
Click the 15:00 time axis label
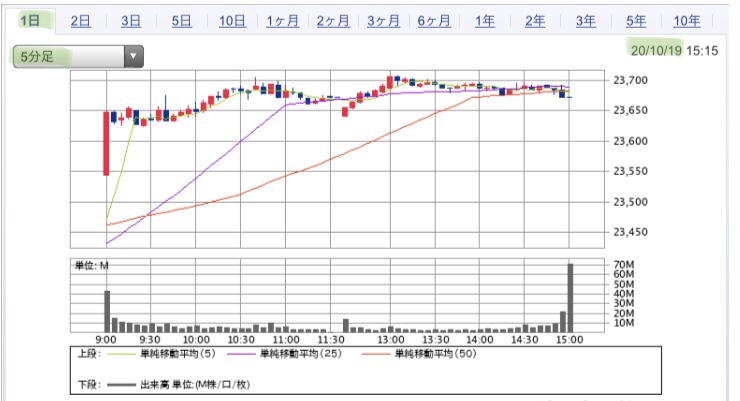[x=570, y=340]
